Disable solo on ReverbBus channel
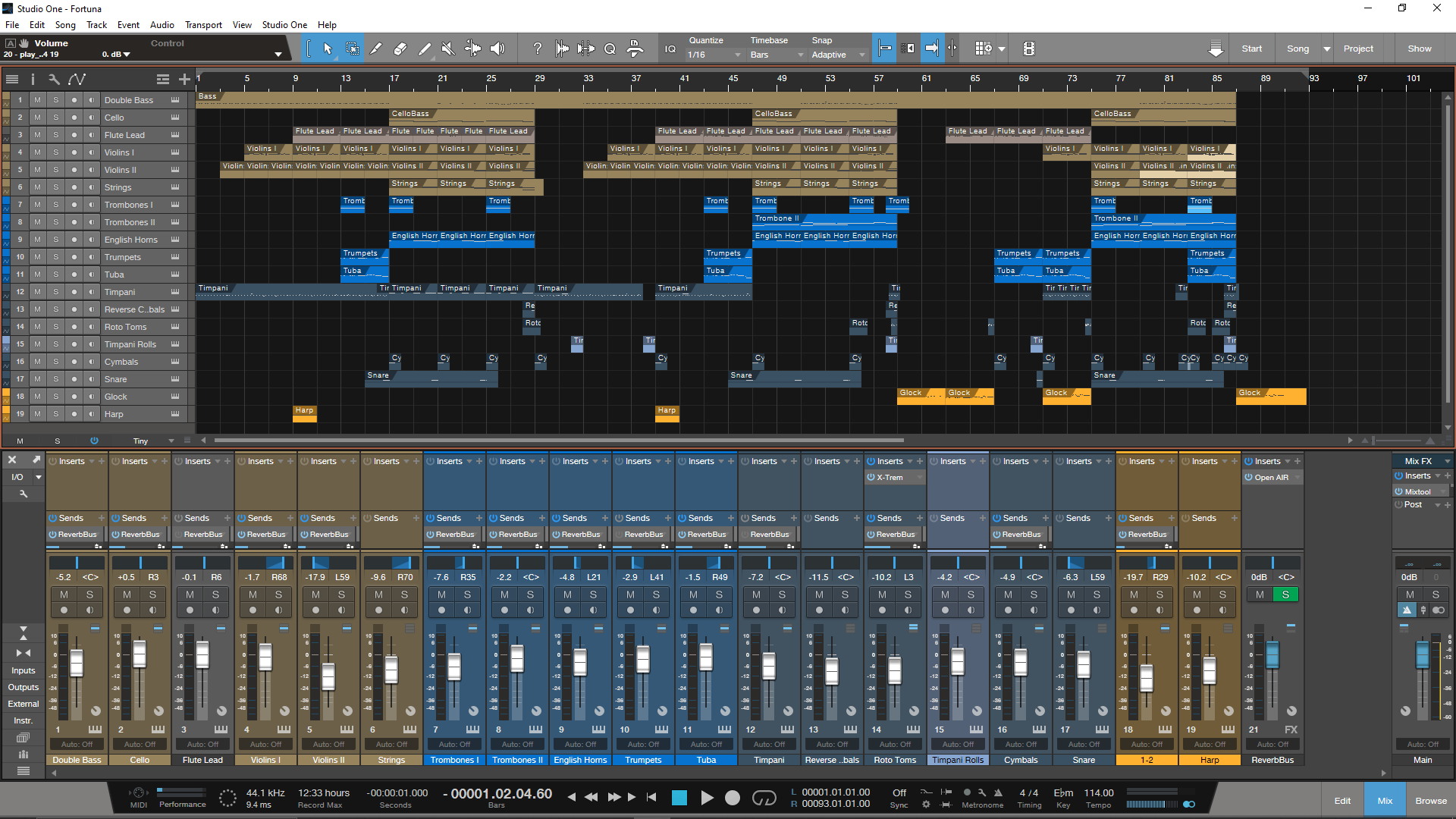The height and width of the screenshot is (819, 1456). [1285, 595]
